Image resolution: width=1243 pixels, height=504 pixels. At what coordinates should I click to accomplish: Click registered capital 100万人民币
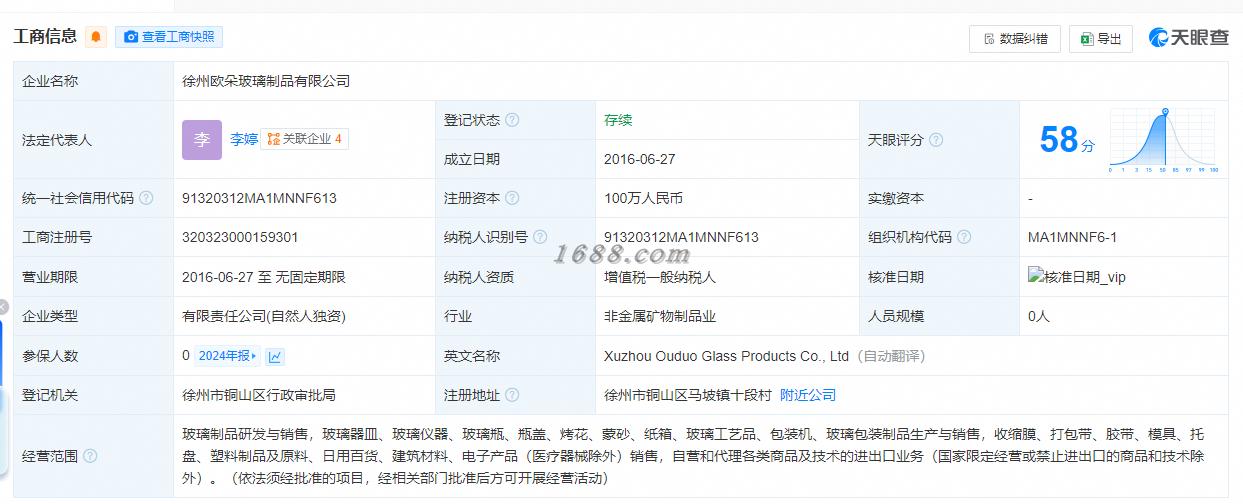pyautogui.click(x=644, y=198)
